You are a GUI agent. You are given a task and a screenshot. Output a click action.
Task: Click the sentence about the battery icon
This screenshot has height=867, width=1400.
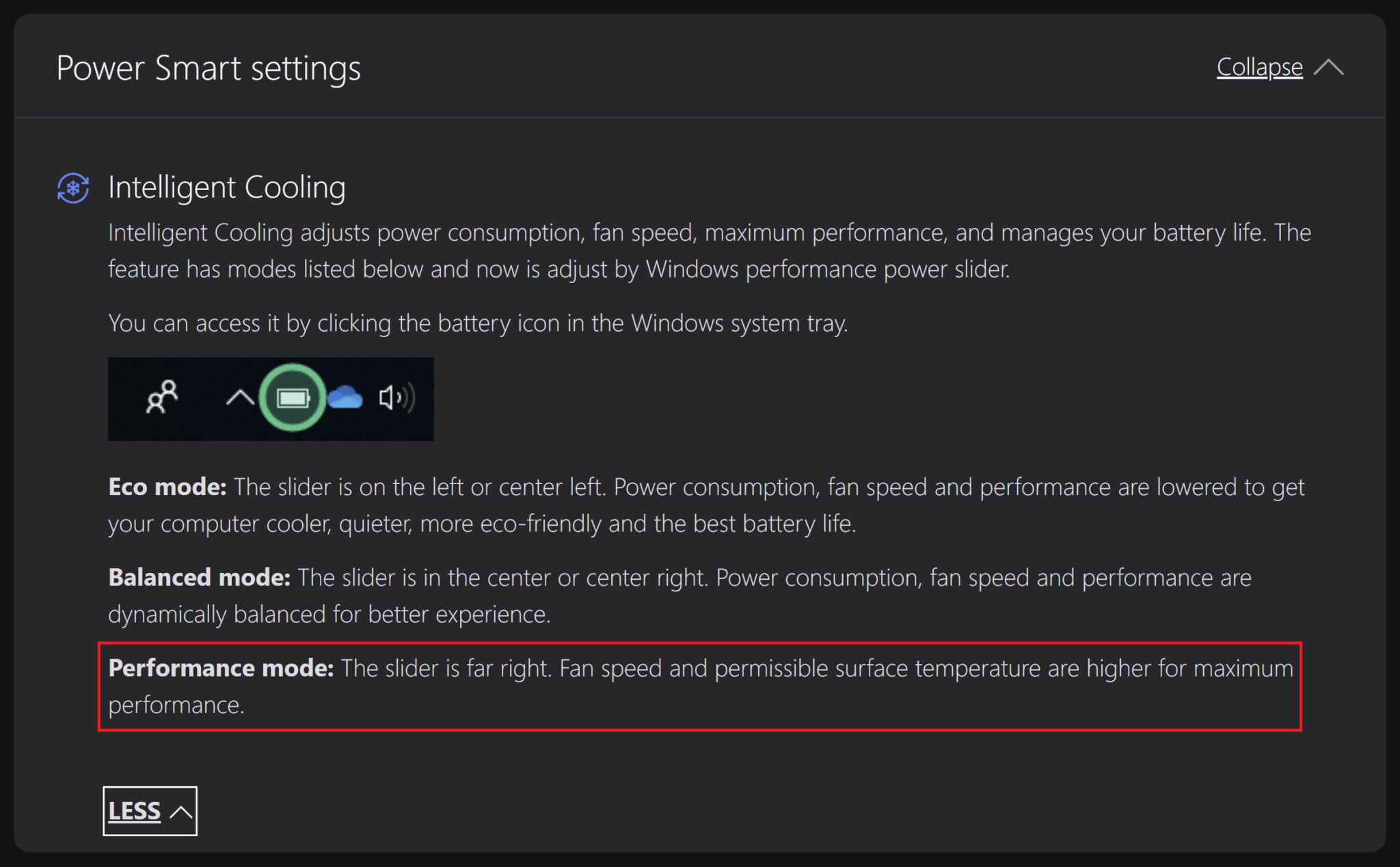pos(478,323)
